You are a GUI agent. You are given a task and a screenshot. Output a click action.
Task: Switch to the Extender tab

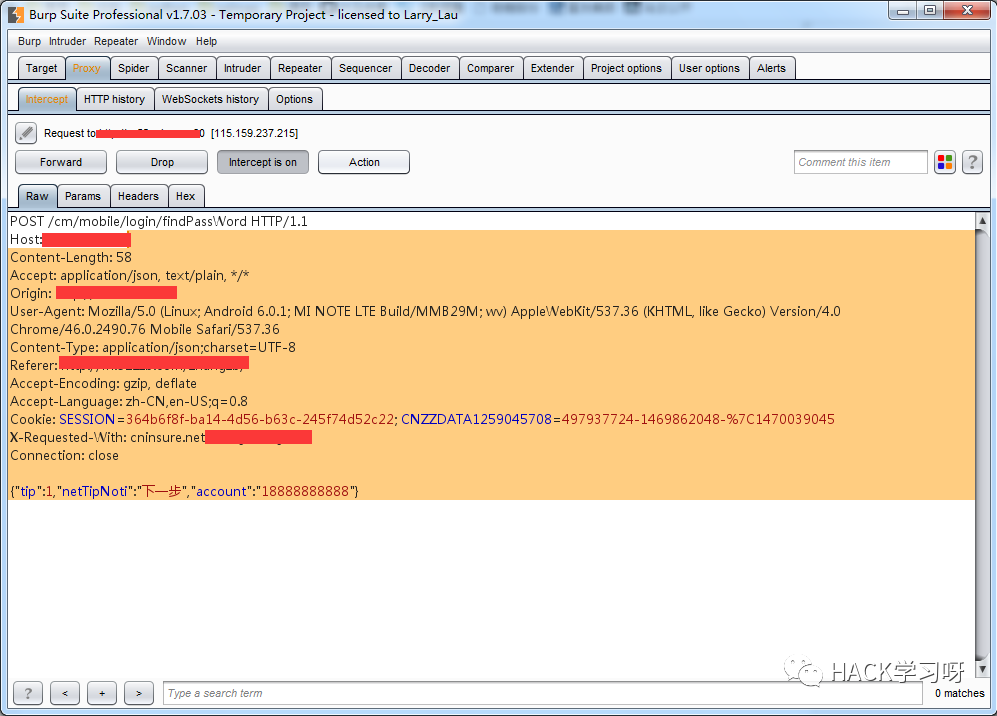[x=553, y=68]
